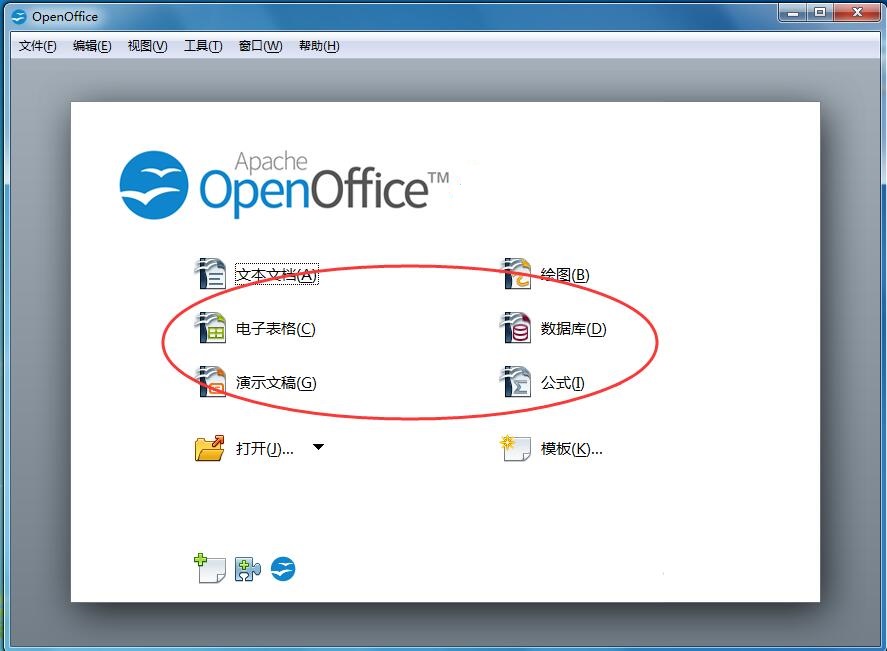Click the 数据库(D) label

click(x=574, y=329)
